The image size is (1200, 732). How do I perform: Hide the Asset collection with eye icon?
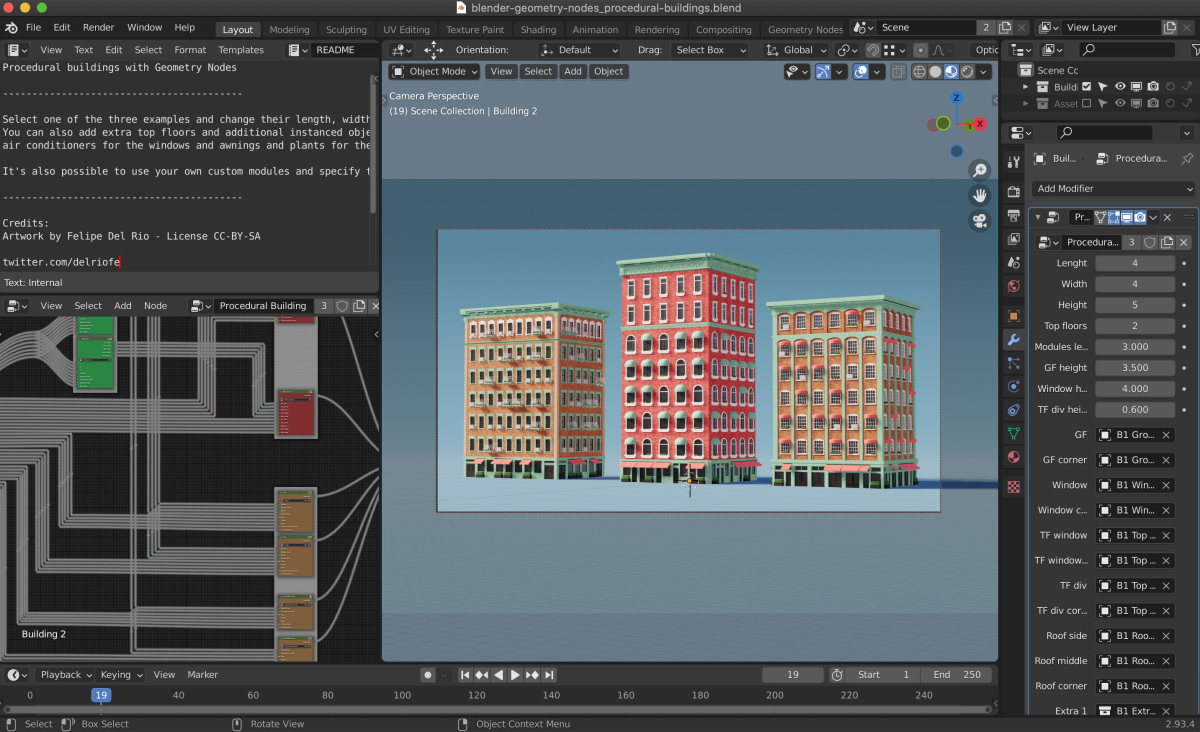(1120, 103)
